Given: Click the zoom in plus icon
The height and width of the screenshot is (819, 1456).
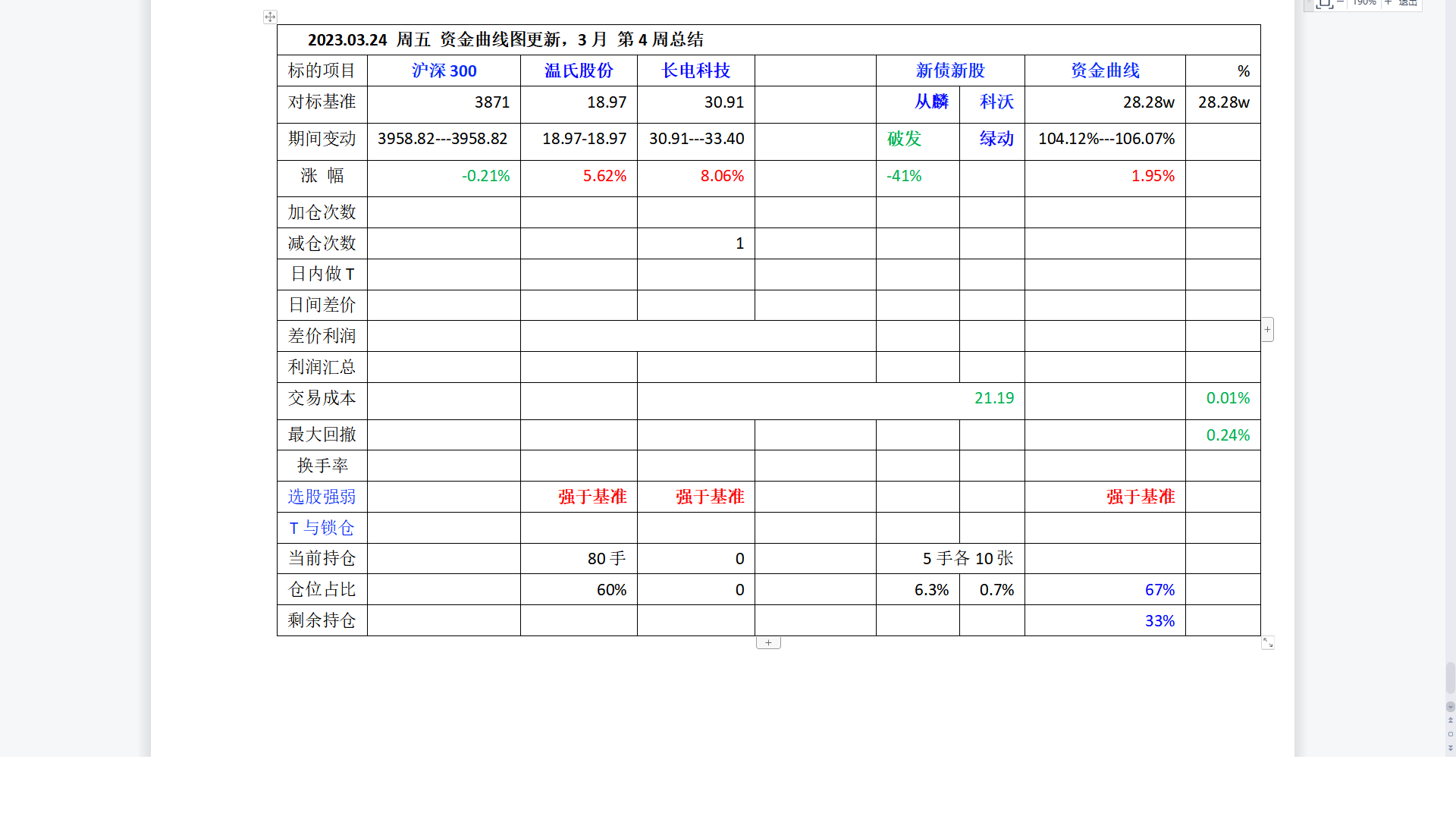Looking at the screenshot, I should tap(1389, 3).
